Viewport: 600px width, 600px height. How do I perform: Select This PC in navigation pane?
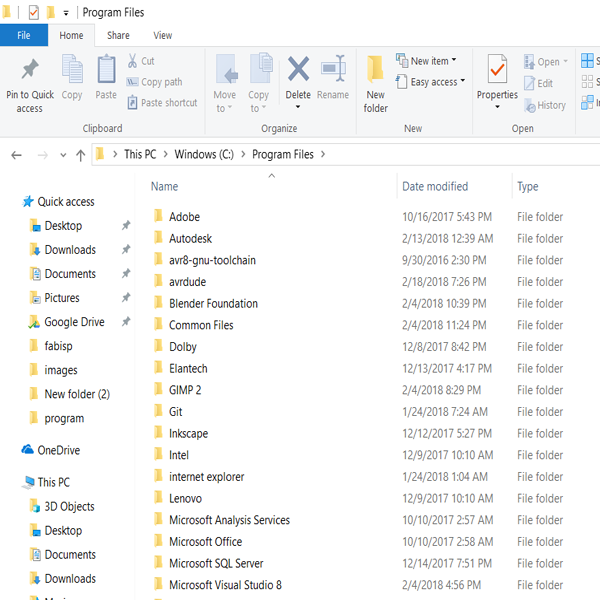pos(46,482)
